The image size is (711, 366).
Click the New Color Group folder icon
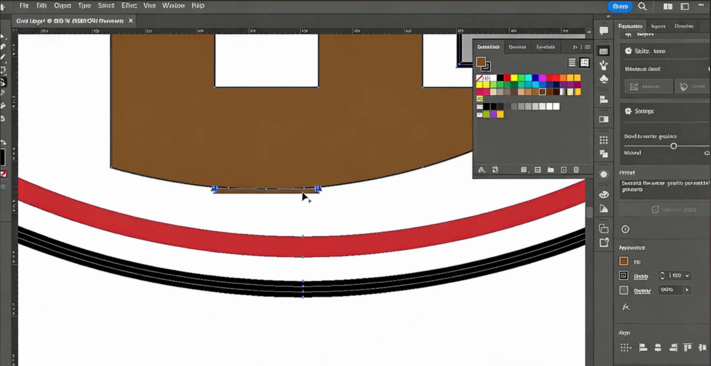point(550,170)
